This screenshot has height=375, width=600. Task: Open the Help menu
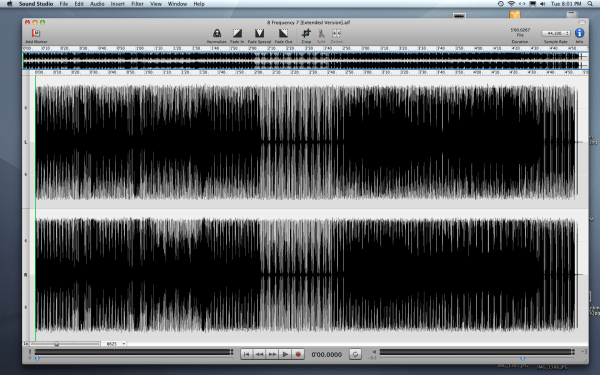pos(199,4)
